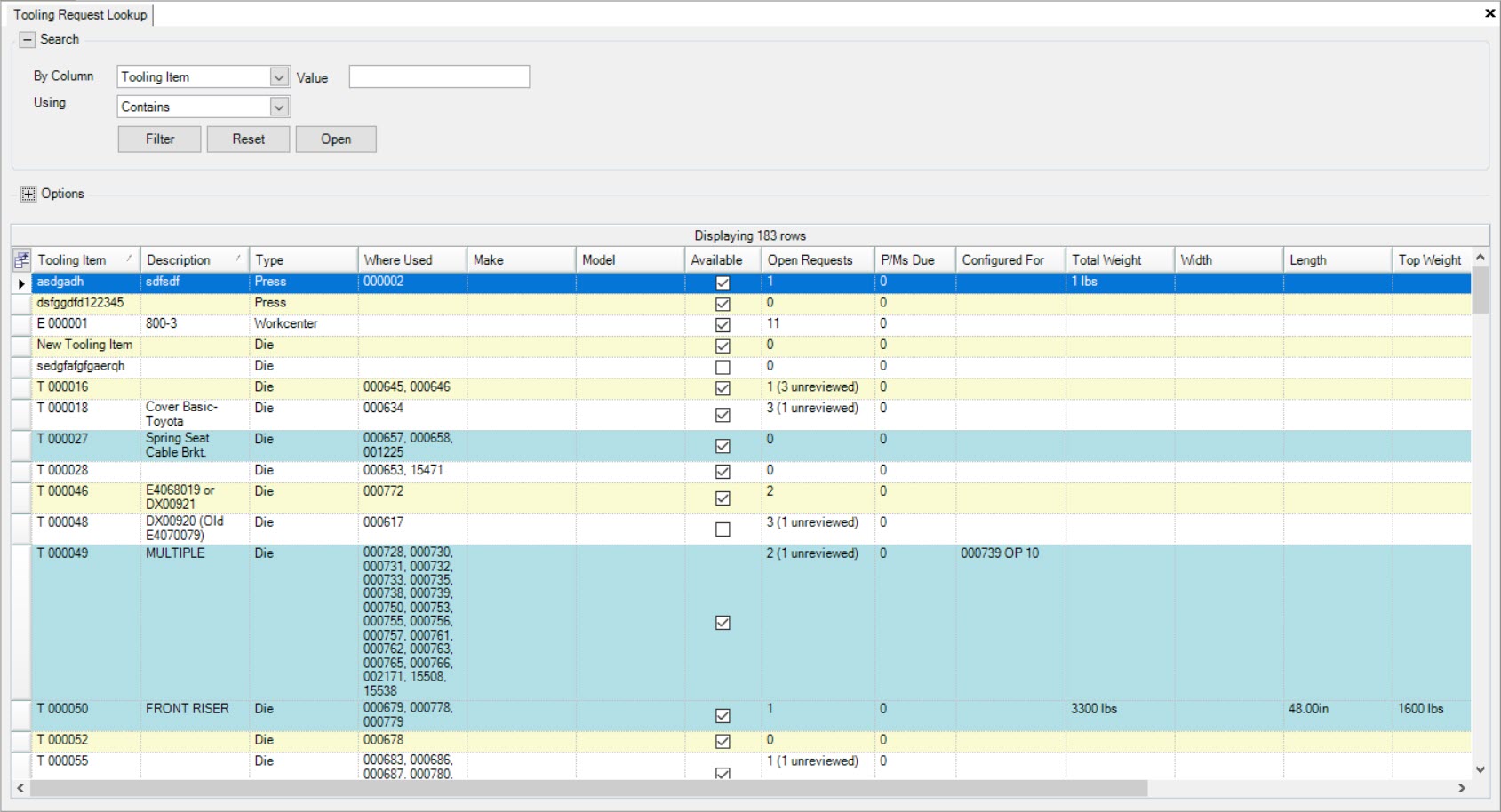Toggle Available checkbox for T 000027 row
Viewport: 1501px width, 812px height.
click(723, 446)
